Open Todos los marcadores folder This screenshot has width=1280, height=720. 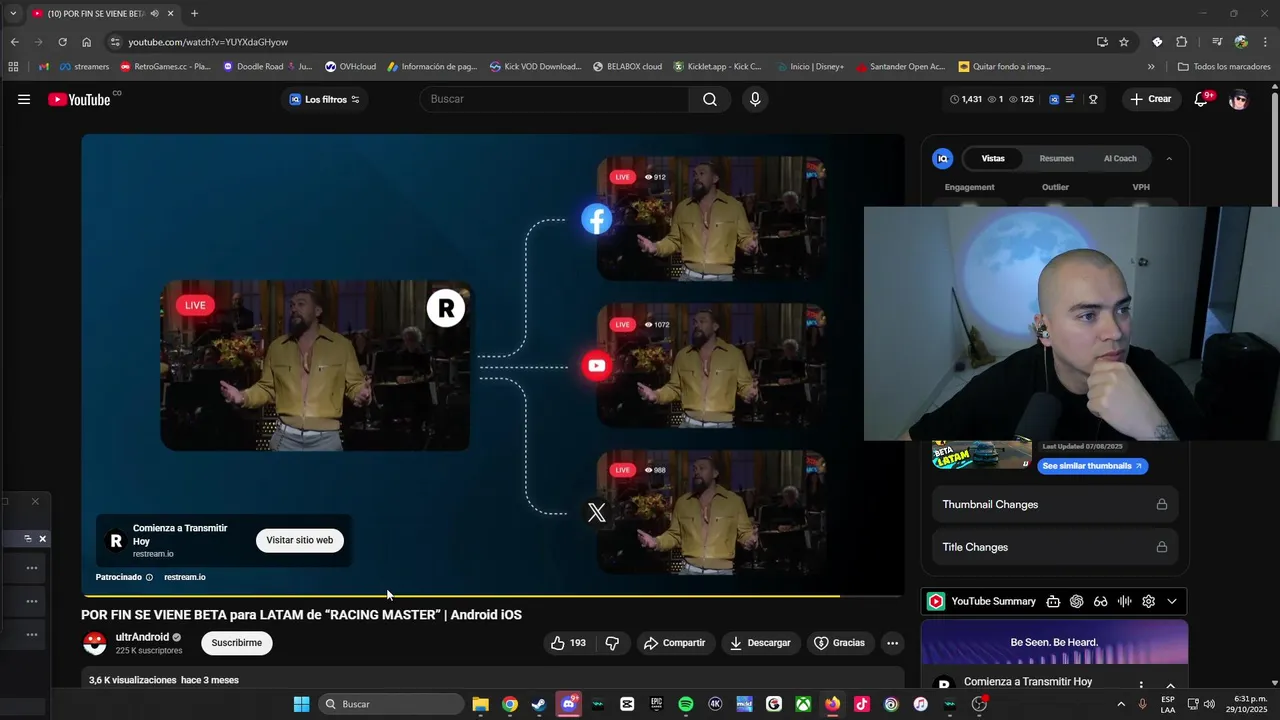1224,67
